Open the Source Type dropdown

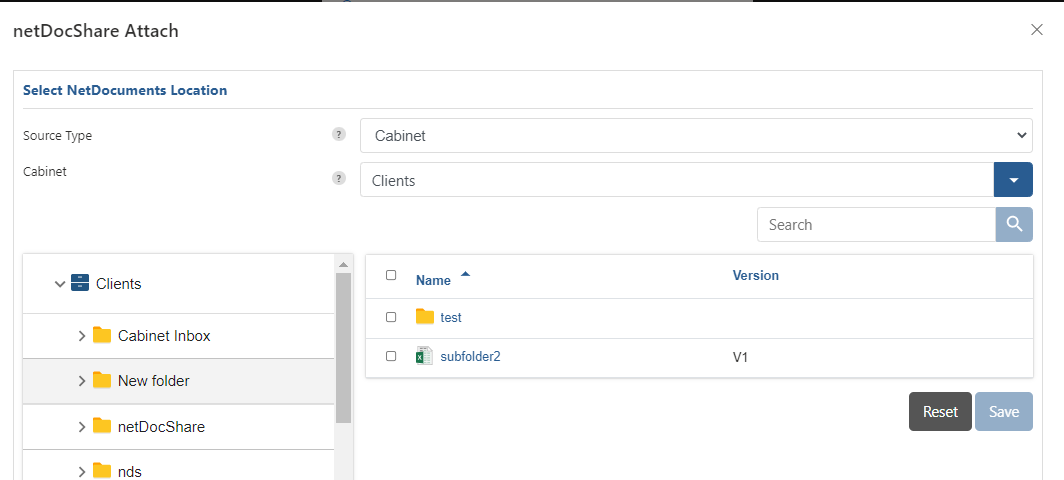click(x=696, y=136)
